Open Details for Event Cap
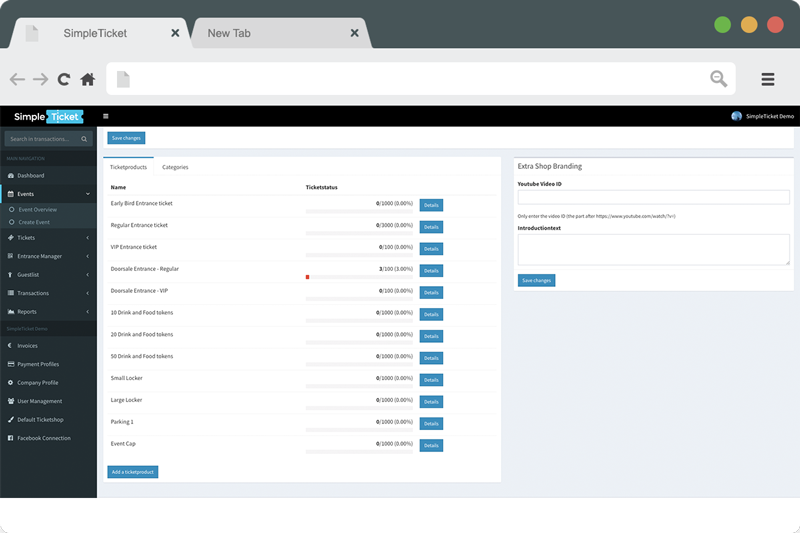The height and width of the screenshot is (533, 800). coord(431,446)
